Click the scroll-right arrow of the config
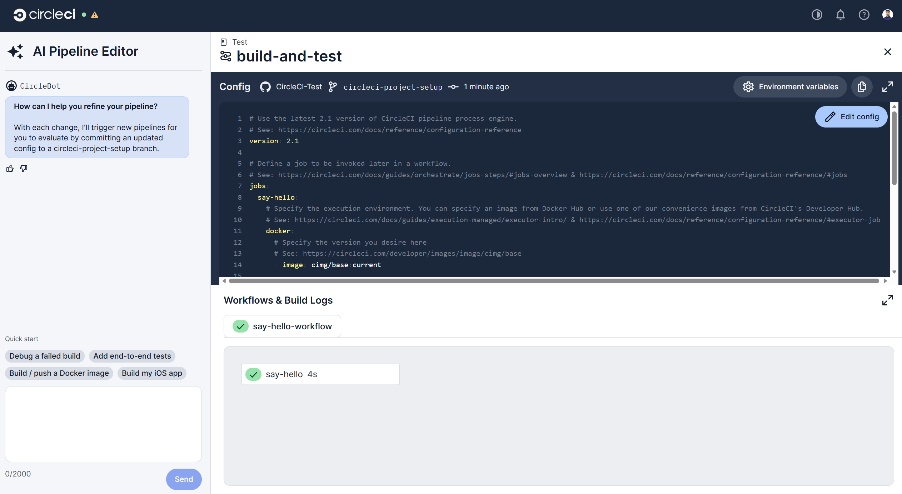This screenshot has height=494, width=902. coord(885,281)
